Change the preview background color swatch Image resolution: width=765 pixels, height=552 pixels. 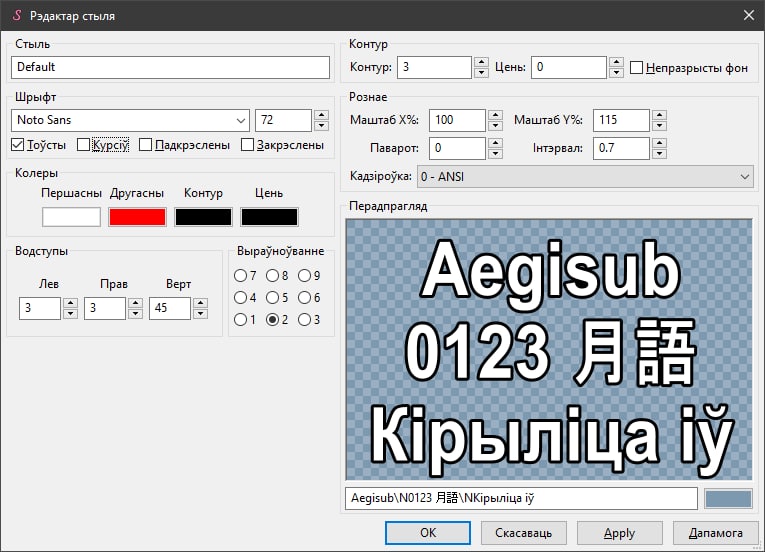728,499
